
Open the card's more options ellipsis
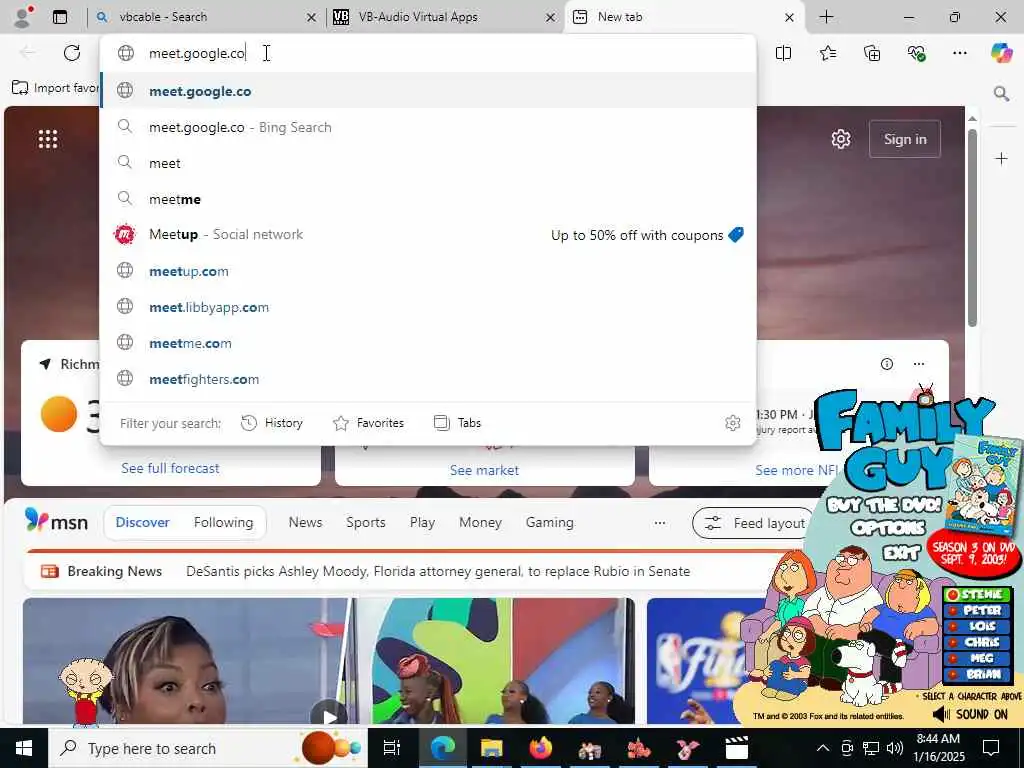pyautogui.click(x=919, y=364)
